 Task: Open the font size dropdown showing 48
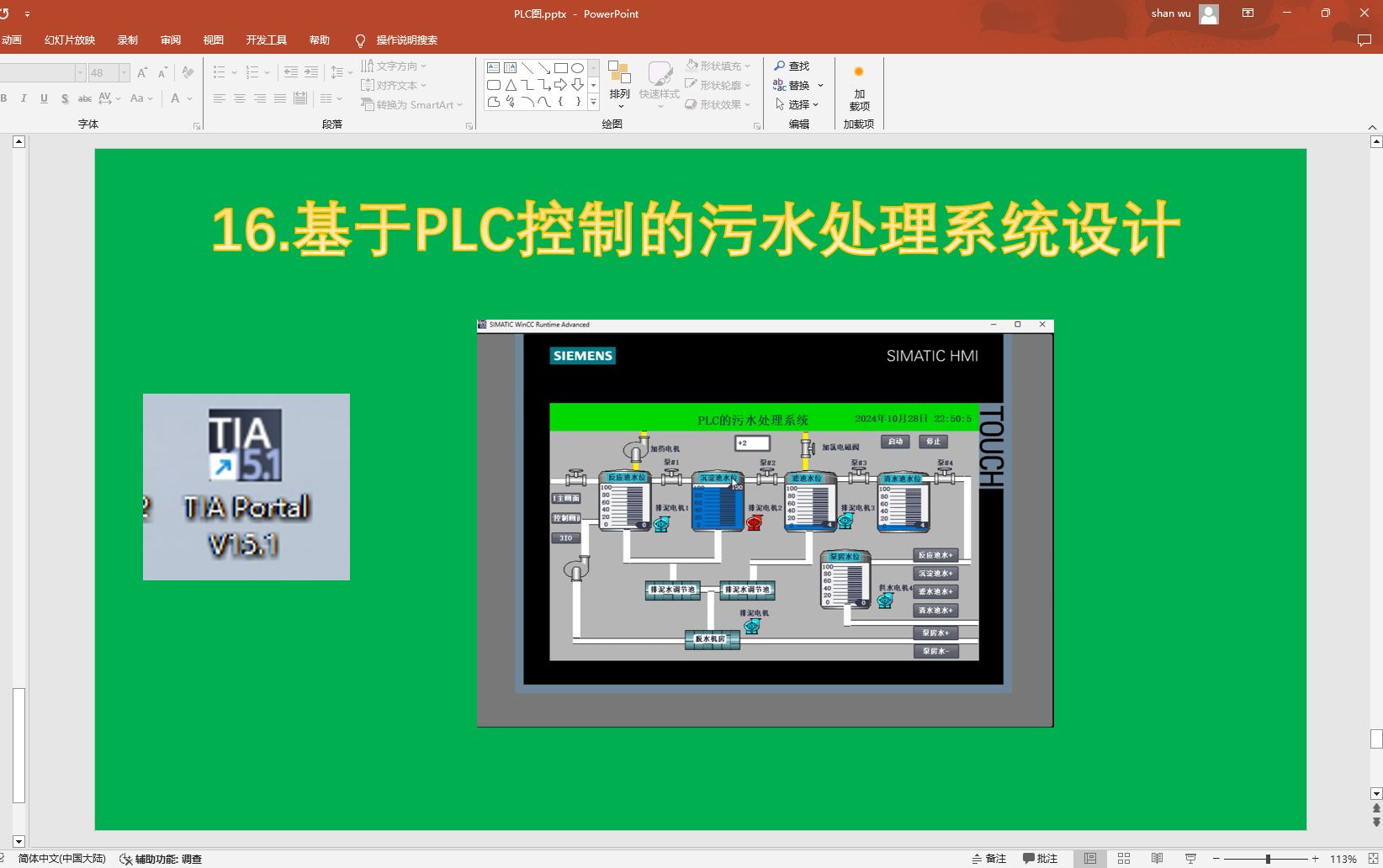point(124,73)
